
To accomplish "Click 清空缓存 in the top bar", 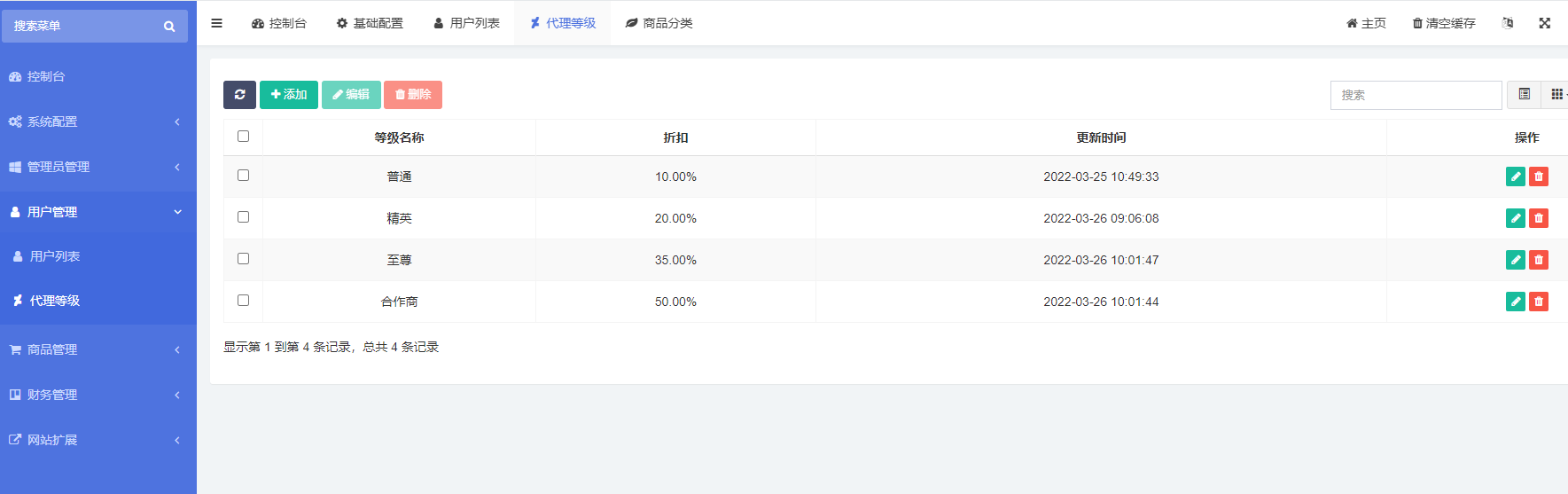I will click(1444, 23).
